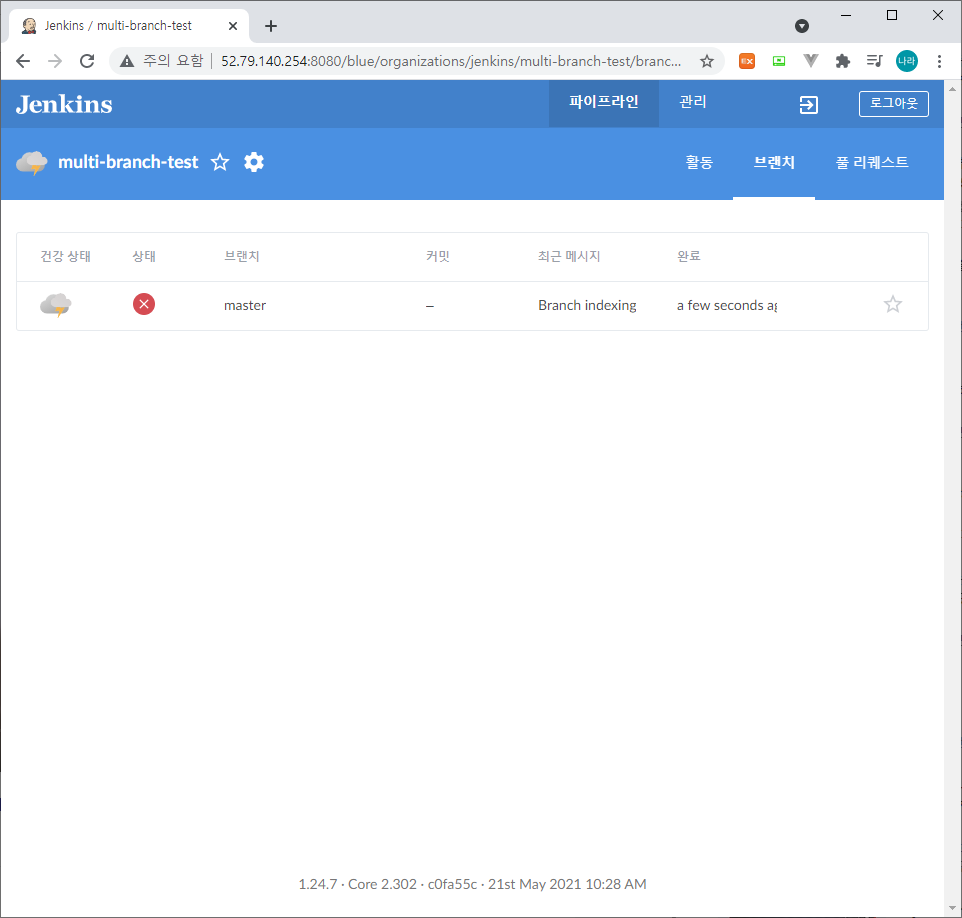Open the tab search dropdown arrow
Viewport: 962px width, 918px height.
[x=802, y=26]
